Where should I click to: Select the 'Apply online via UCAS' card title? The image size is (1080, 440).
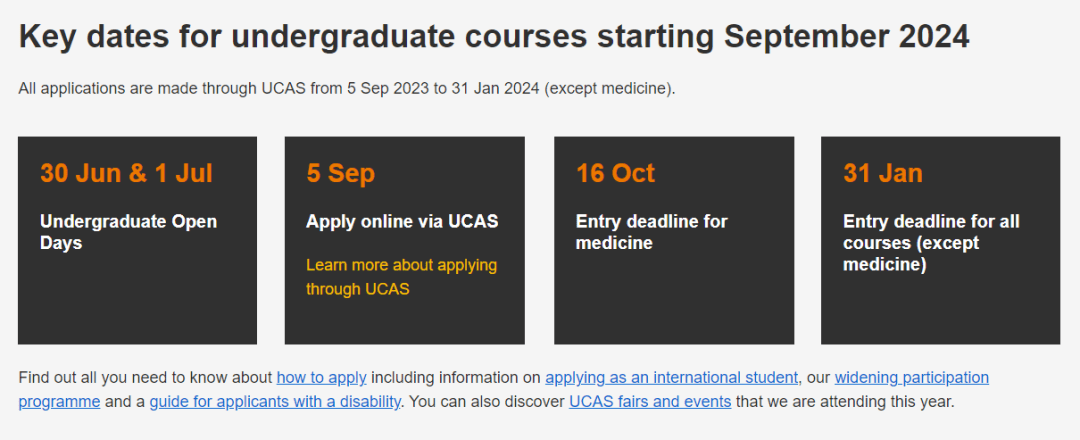click(x=402, y=221)
